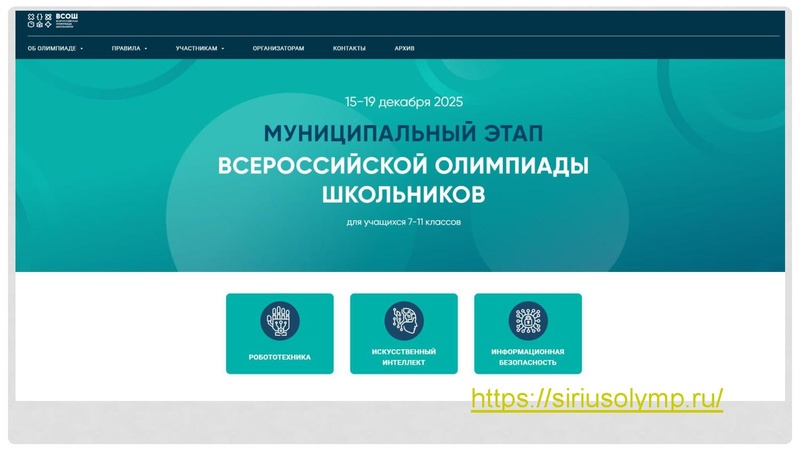Click the padlock circuit icon

528,321
